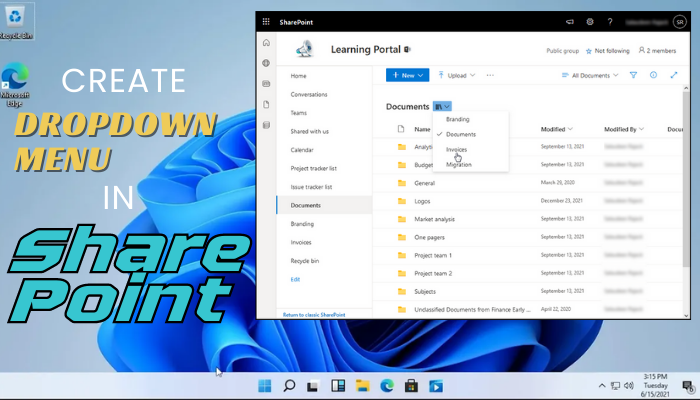This screenshot has width=700, height=400.
Task: Choose Invoices from the library dropdown
Action: pyautogui.click(x=456, y=149)
